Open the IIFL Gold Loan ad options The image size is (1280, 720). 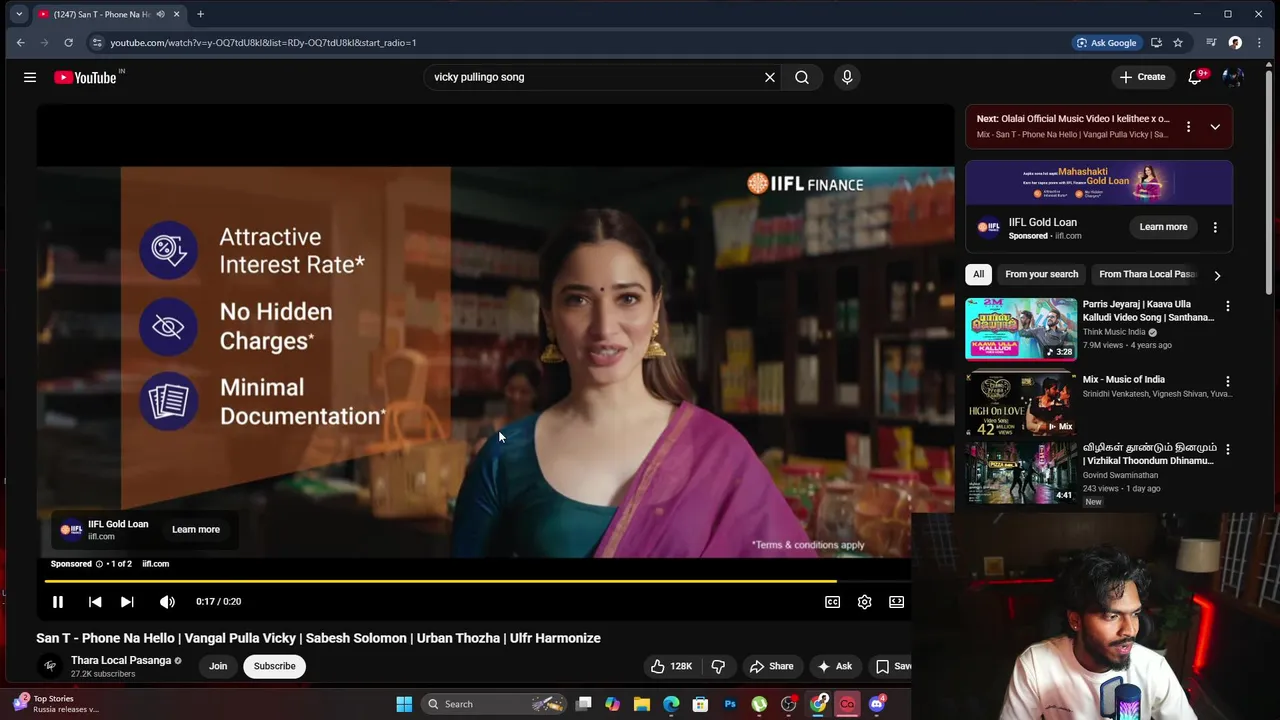(x=1215, y=227)
